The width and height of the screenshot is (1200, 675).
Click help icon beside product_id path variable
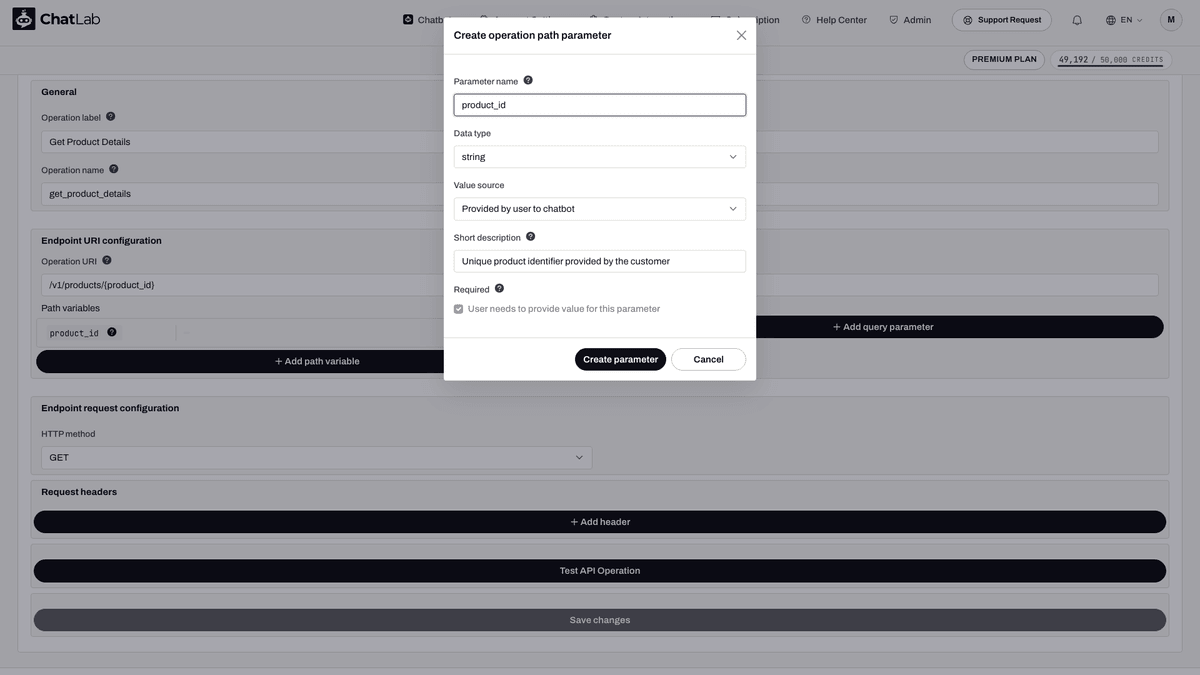point(112,332)
